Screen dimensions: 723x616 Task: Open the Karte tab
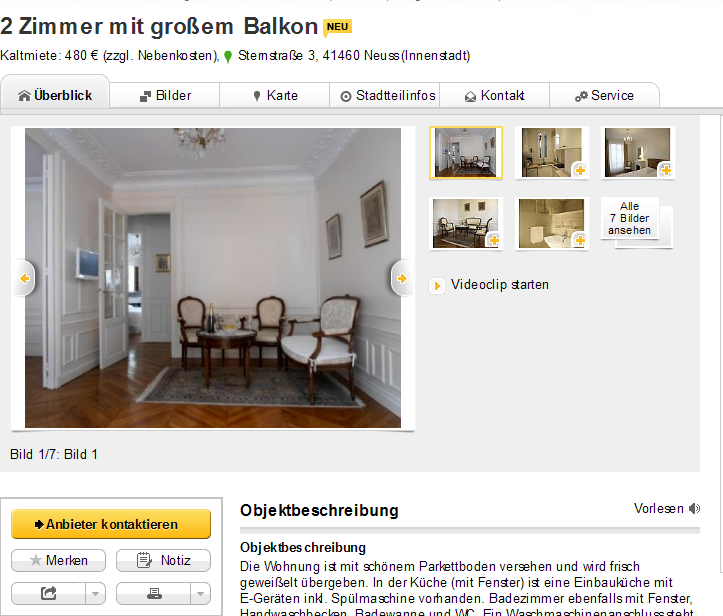(x=275, y=95)
